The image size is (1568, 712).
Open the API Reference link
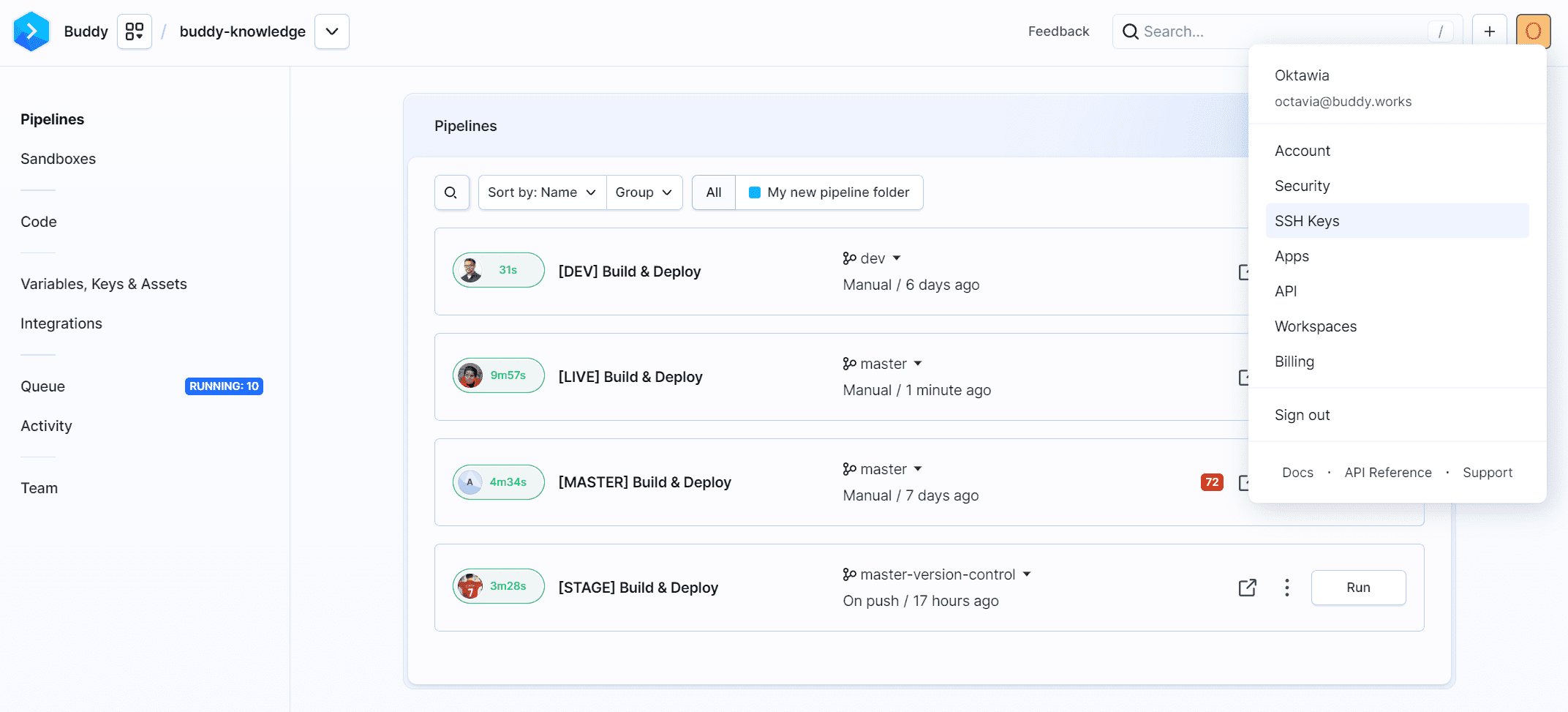click(x=1388, y=473)
